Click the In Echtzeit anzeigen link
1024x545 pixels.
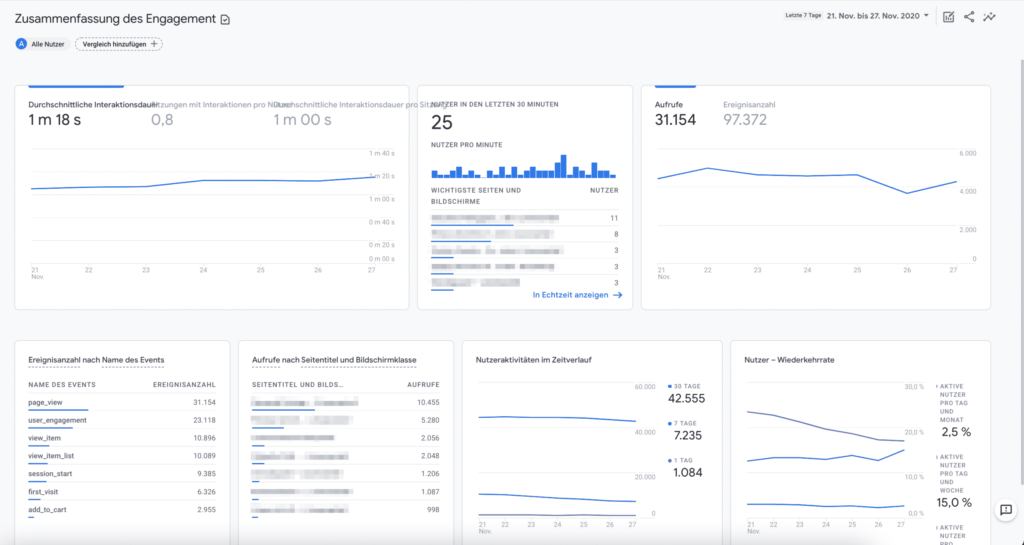coord(570,295)
